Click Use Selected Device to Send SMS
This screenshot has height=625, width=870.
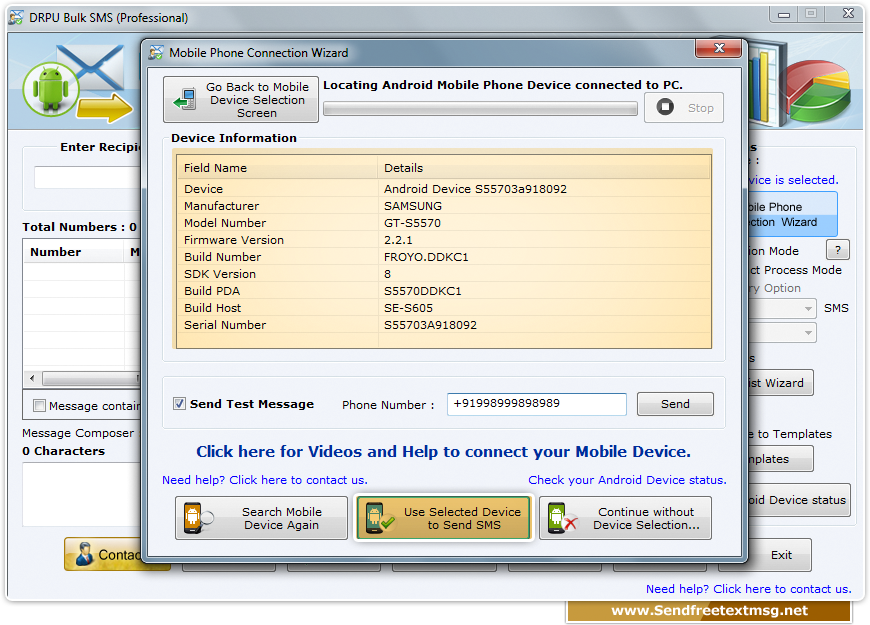pos(443,518)
